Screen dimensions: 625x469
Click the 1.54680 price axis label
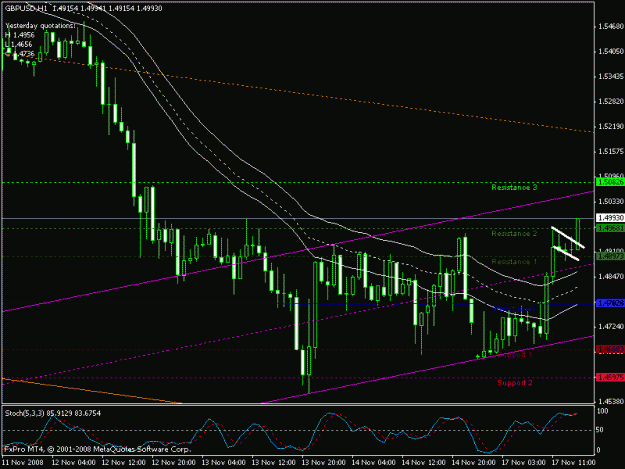610,26
